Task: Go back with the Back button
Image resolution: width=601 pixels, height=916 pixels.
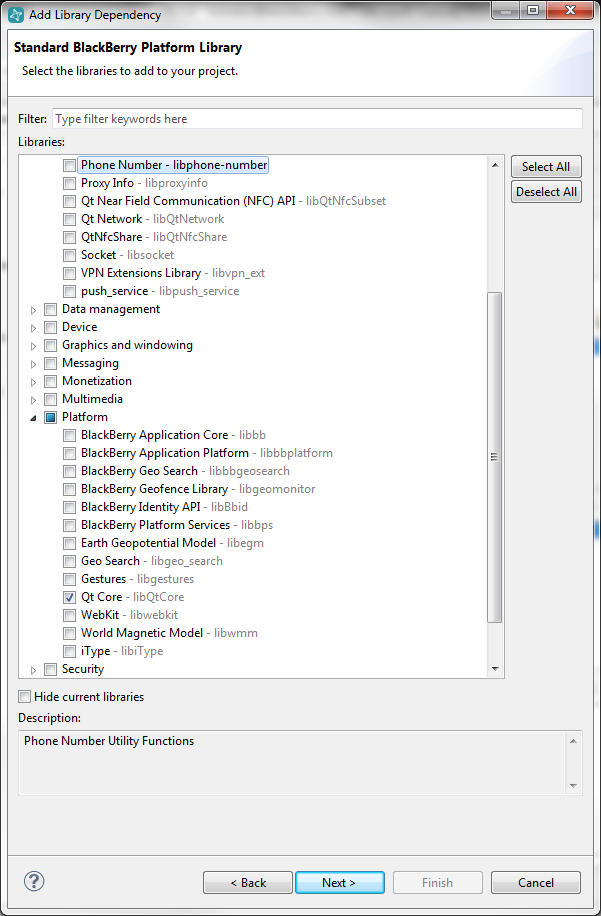Action: coord(248,882)
